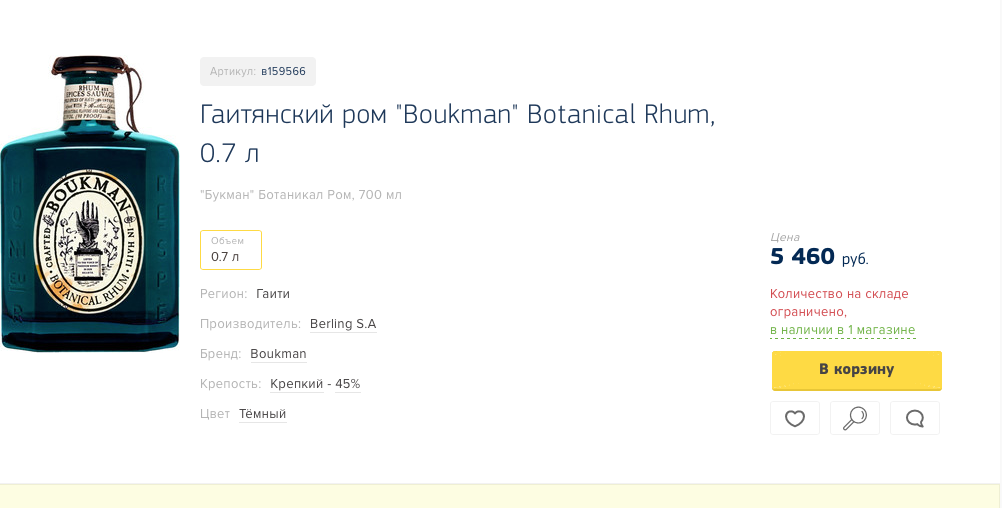Click the "Букман" Ботаникал Ром subtitle
The image size is (1002, 508).
click(300, 195)
